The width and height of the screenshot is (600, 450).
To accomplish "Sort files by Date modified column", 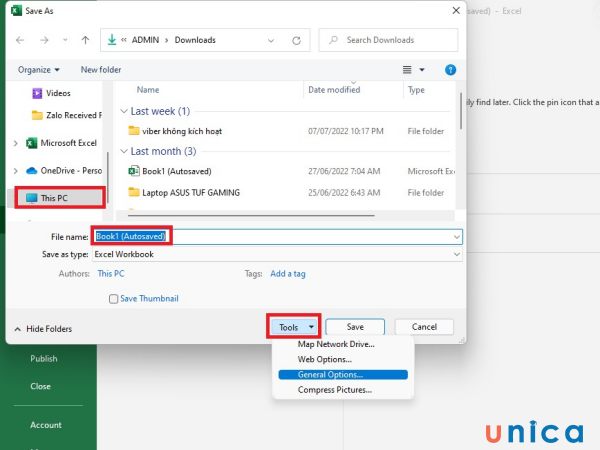I will (x=334, y=90).
